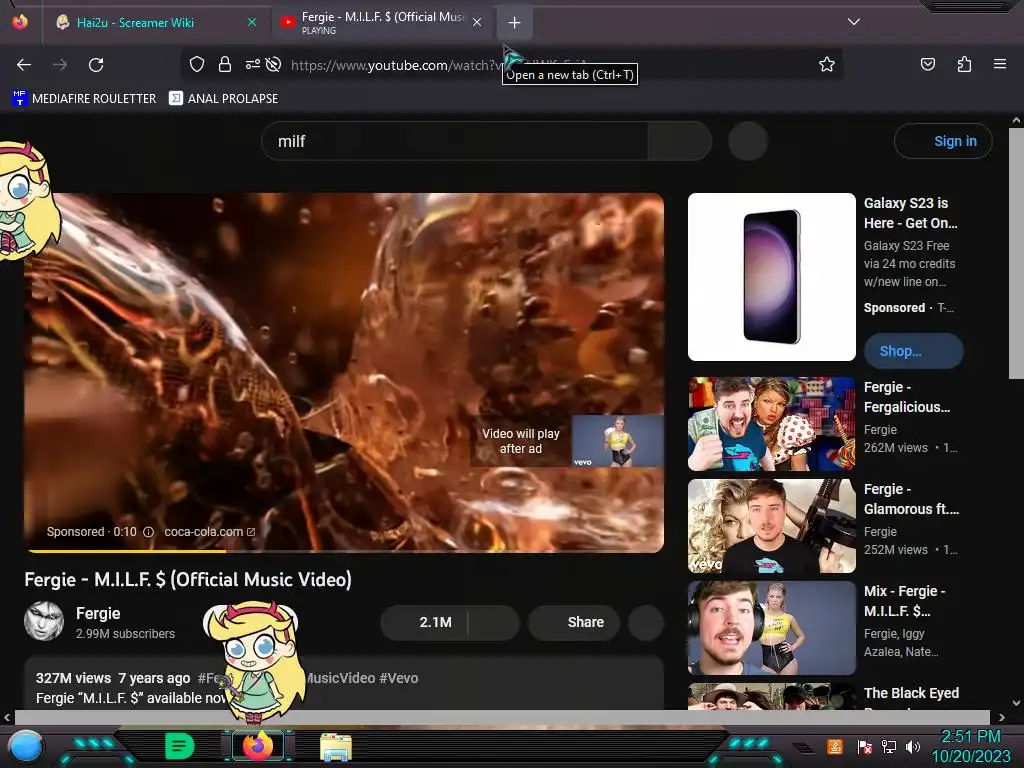Click the scroll up arrow at top right

click(1016, 121)
